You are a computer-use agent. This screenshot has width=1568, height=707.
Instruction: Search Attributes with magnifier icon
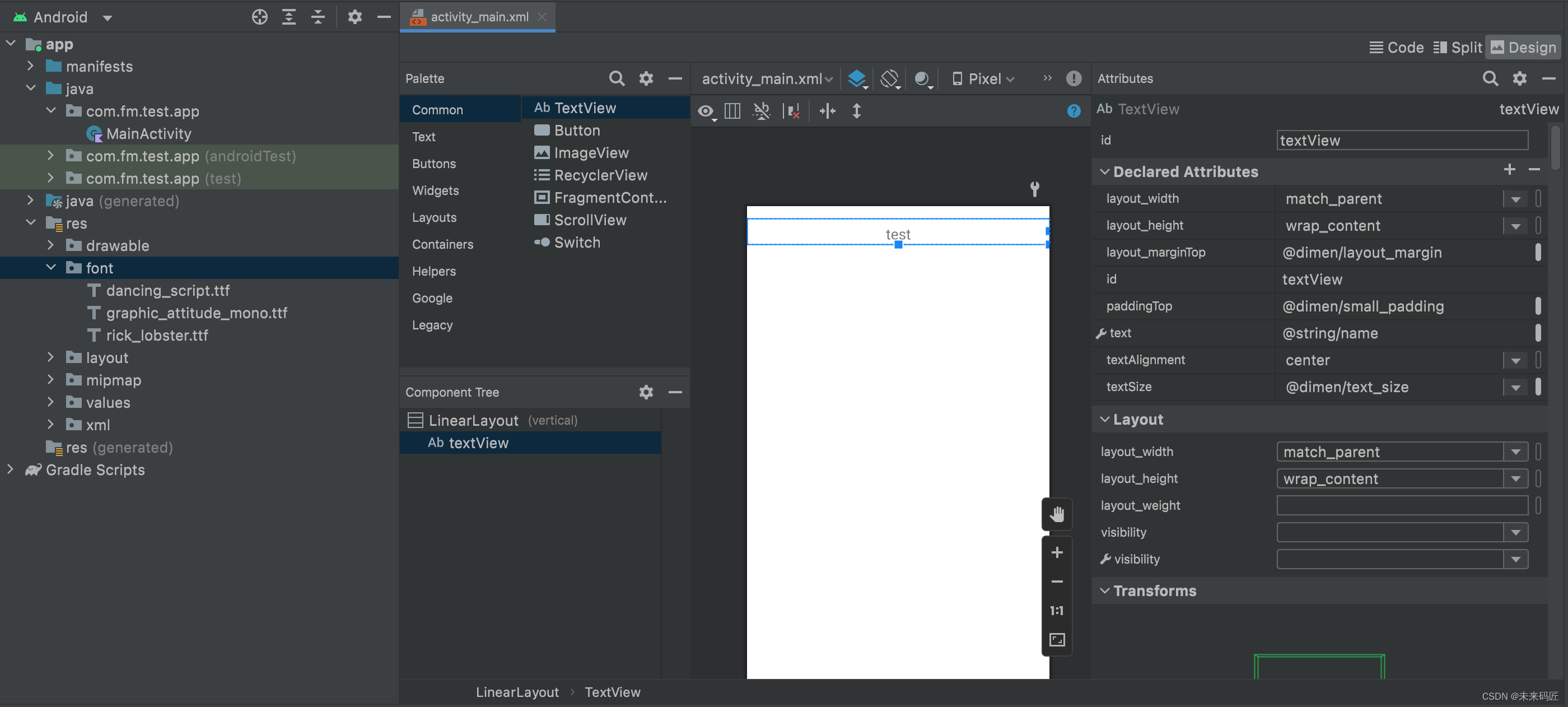click(x=1490, y=78)
